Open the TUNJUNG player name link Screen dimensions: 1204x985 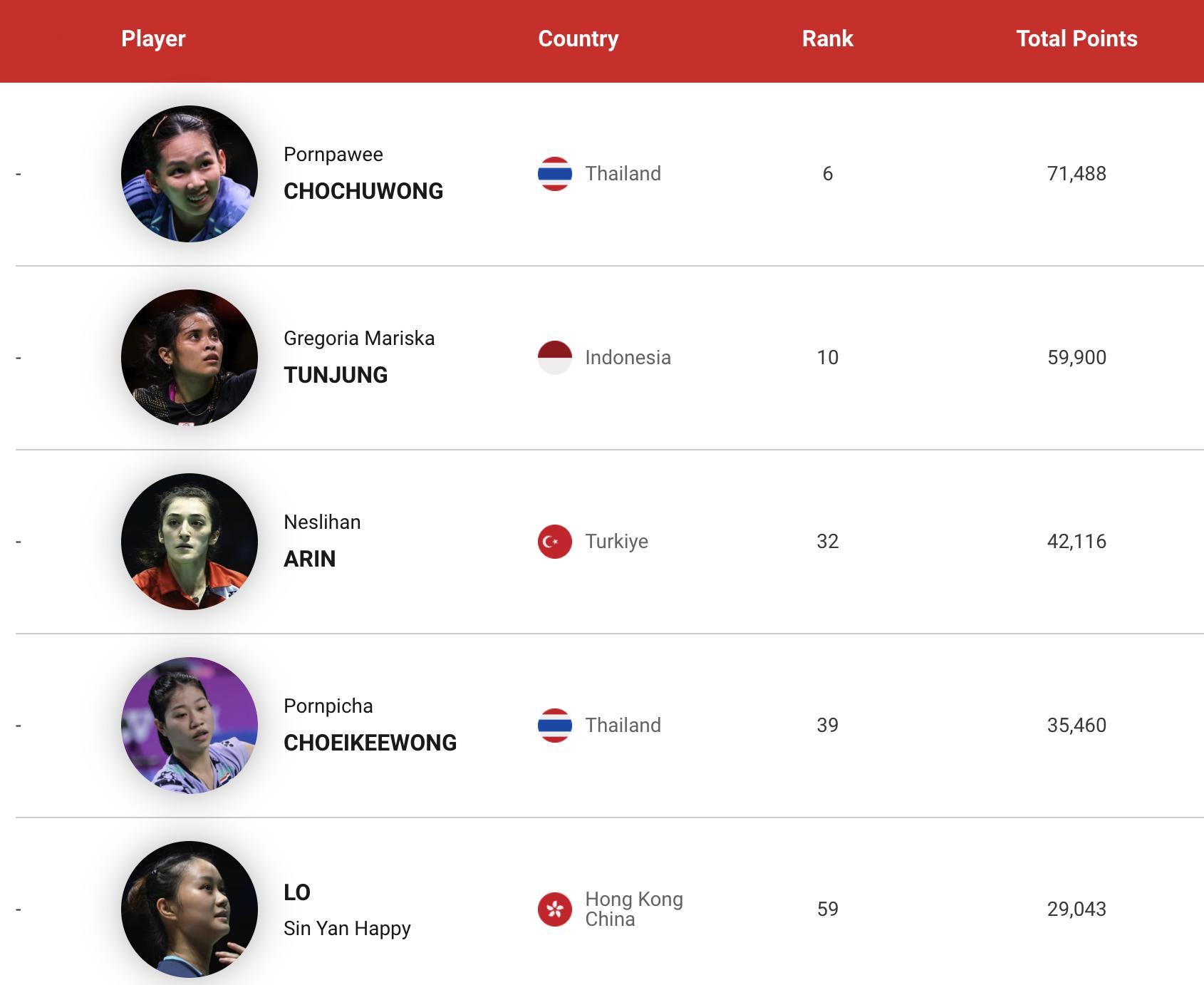tap(336, 375)
